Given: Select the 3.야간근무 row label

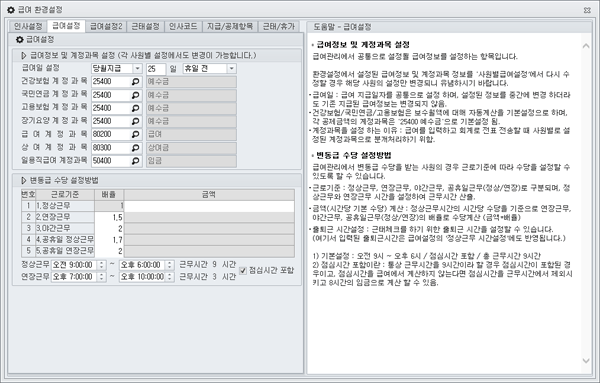Looking at the screenshot, I should tap(65, 229).
